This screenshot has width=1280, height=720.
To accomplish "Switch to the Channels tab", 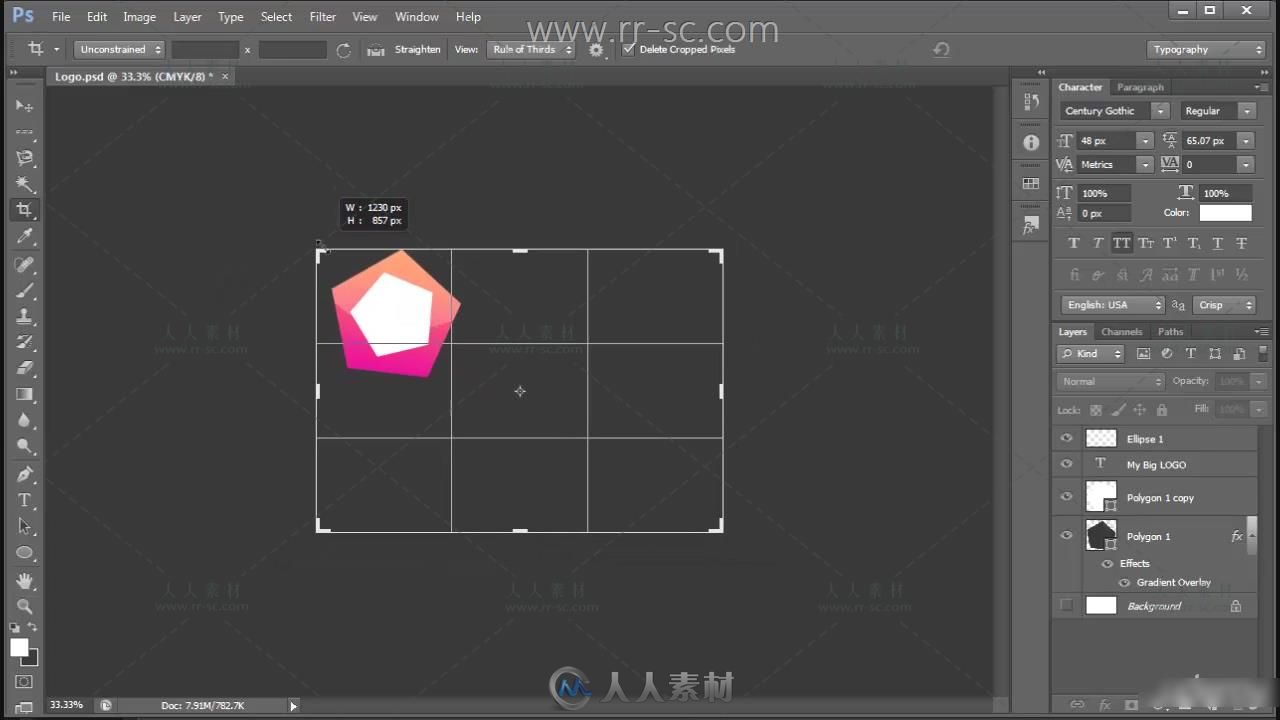I will (x=1121, y=332).
